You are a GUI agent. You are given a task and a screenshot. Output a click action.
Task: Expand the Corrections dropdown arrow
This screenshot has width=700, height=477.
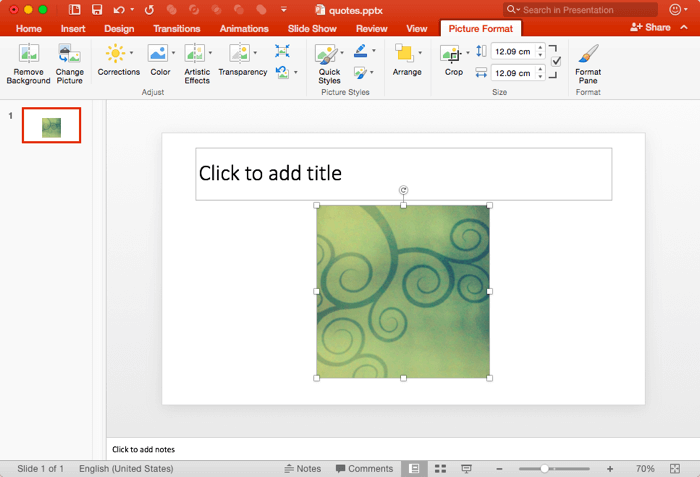(x=131, y=53)
